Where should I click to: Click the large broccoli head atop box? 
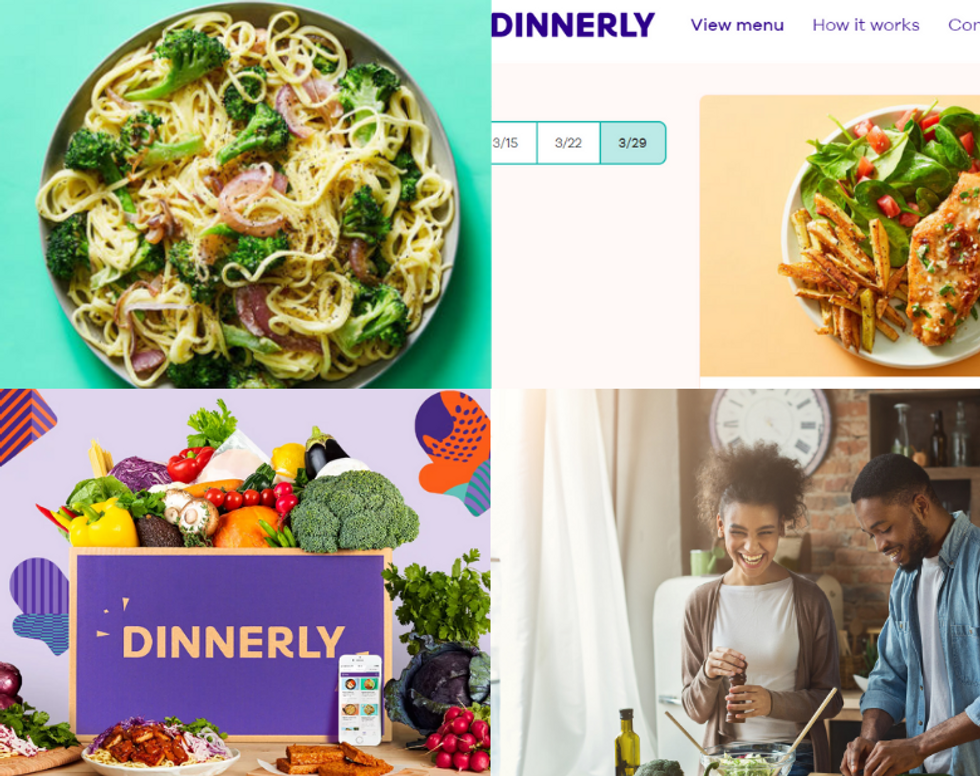point(353,511)
